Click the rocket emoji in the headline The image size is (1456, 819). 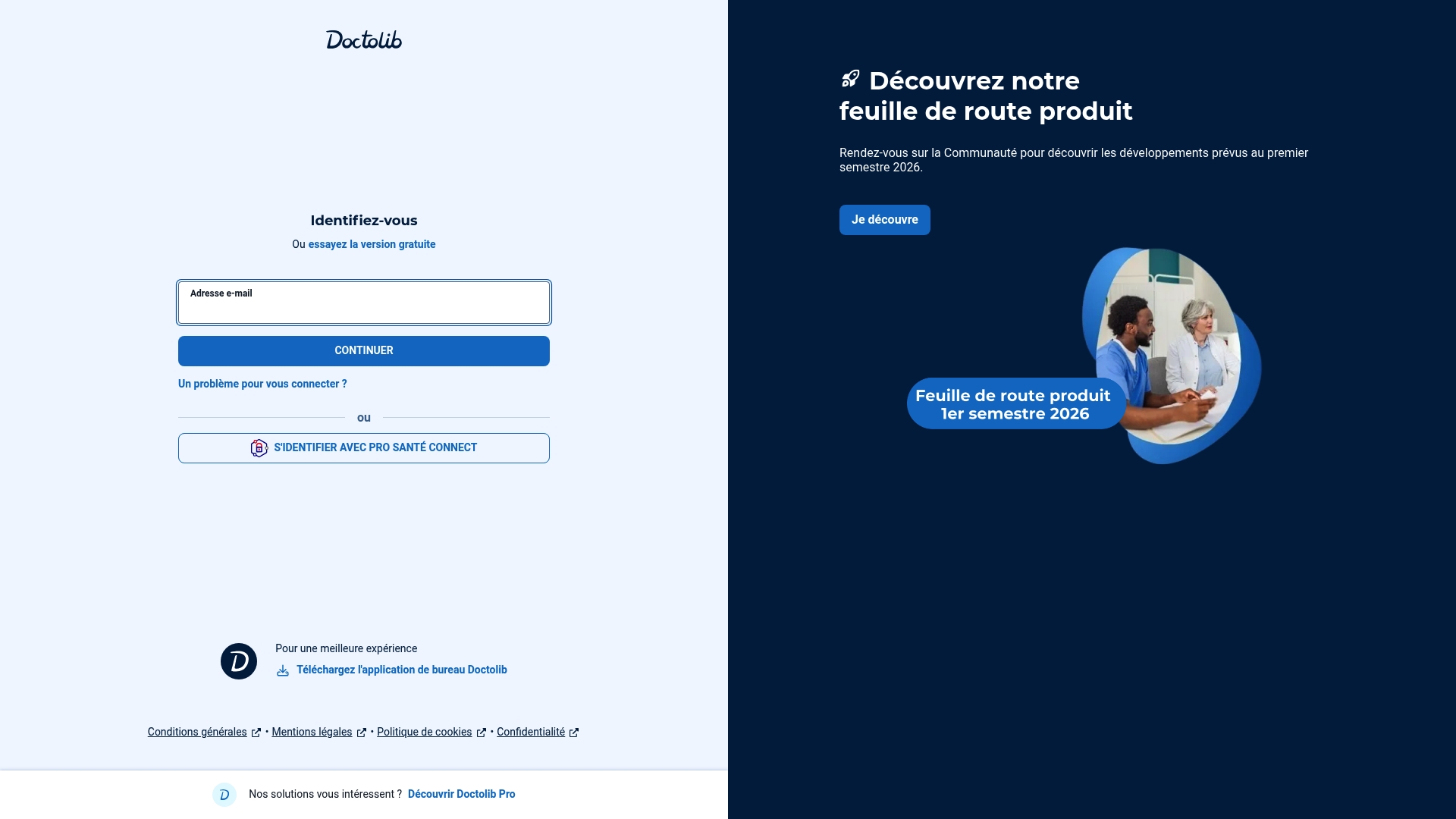coord(850,78)
